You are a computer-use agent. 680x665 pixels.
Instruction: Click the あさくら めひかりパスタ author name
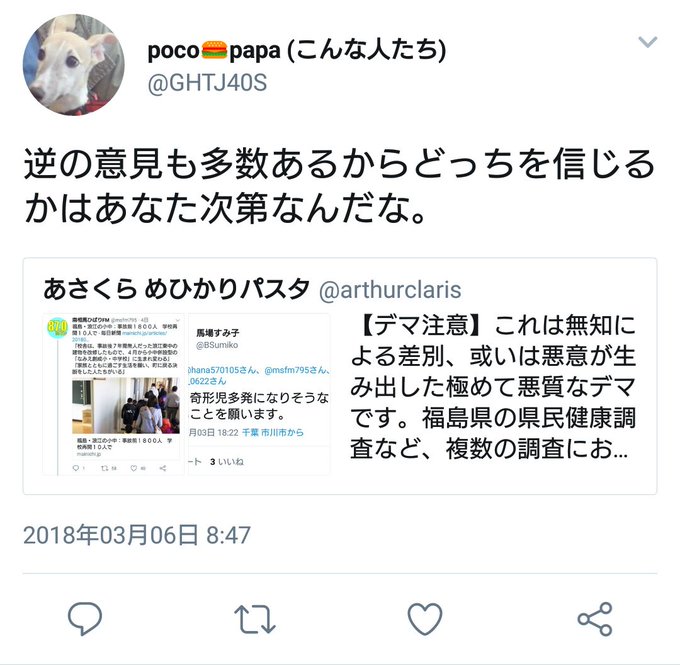(x=176, y=289)
